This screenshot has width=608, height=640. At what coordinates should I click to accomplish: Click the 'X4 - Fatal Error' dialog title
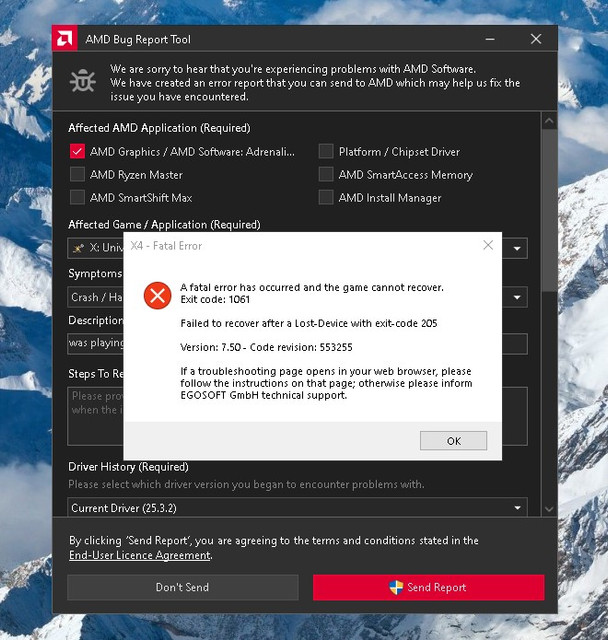click(x=166, y=246)
